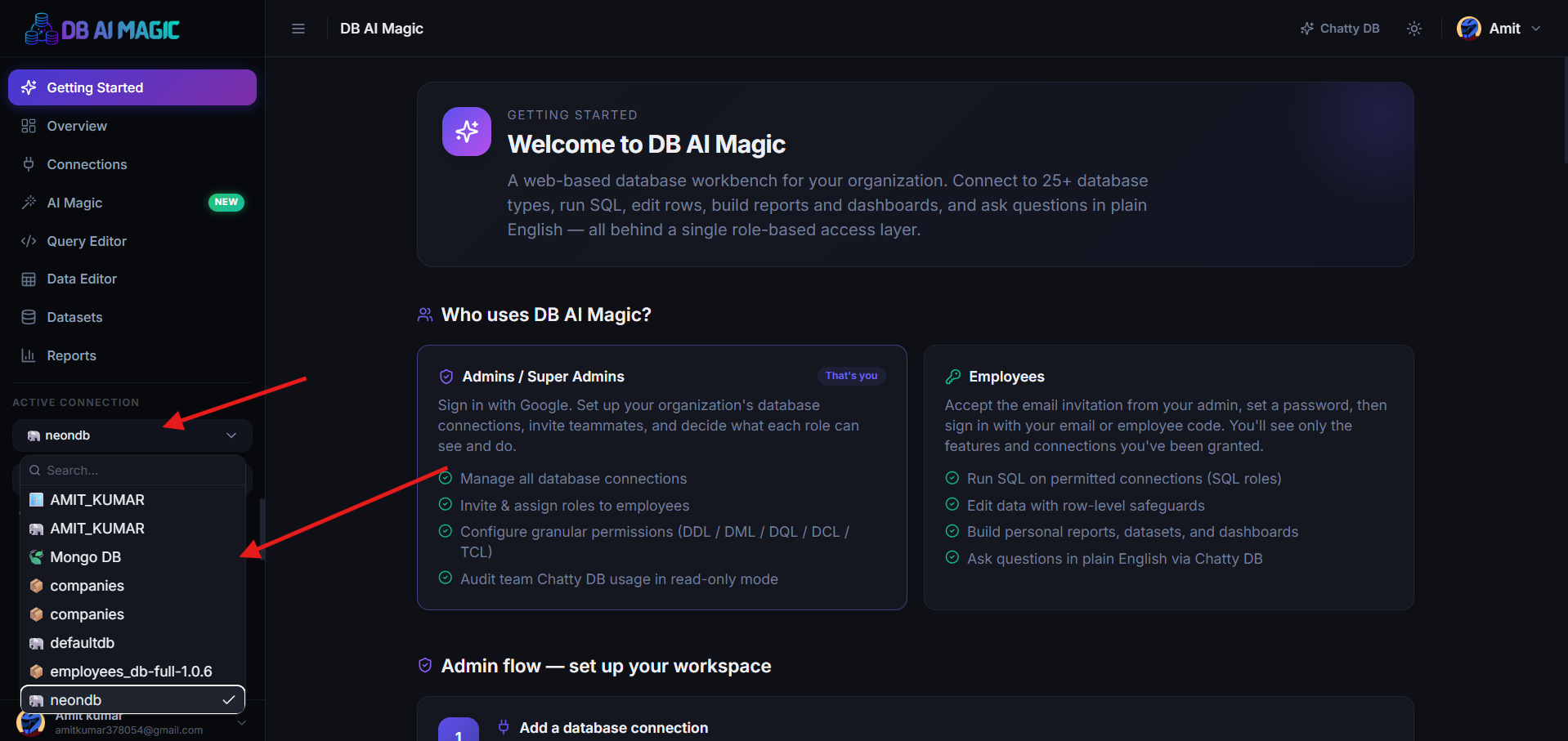Click the Data Editor table icon
This screenshot has height=741, width=1568.
29,279
